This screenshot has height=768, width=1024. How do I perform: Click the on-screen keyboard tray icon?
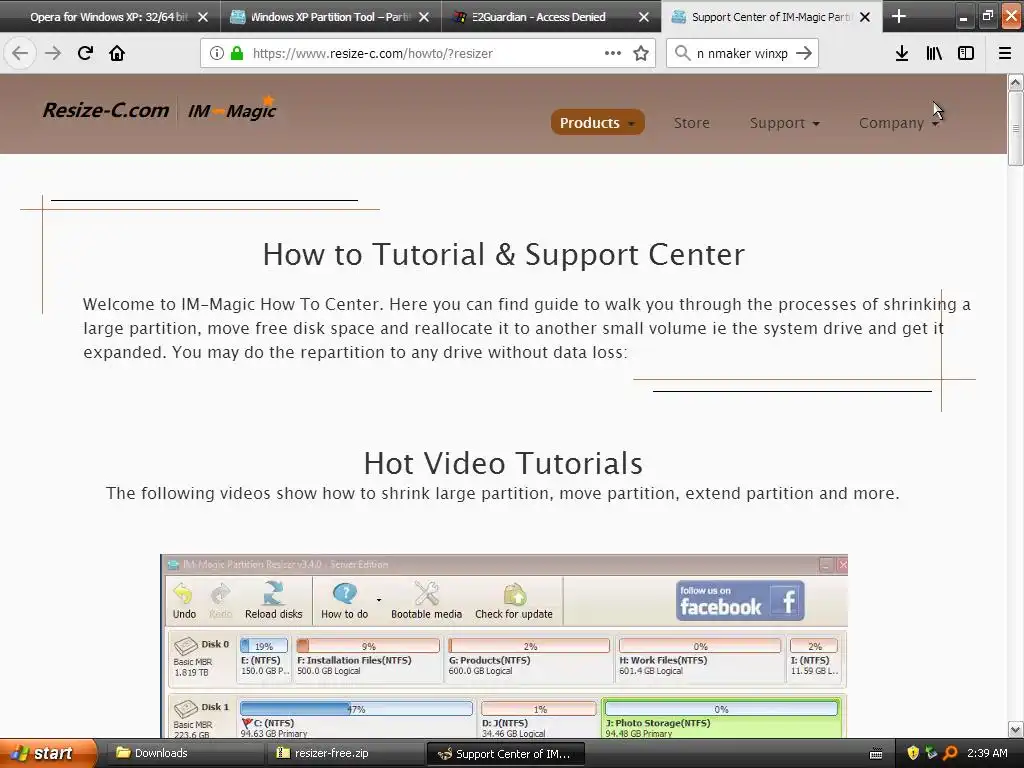coord(876,754)
